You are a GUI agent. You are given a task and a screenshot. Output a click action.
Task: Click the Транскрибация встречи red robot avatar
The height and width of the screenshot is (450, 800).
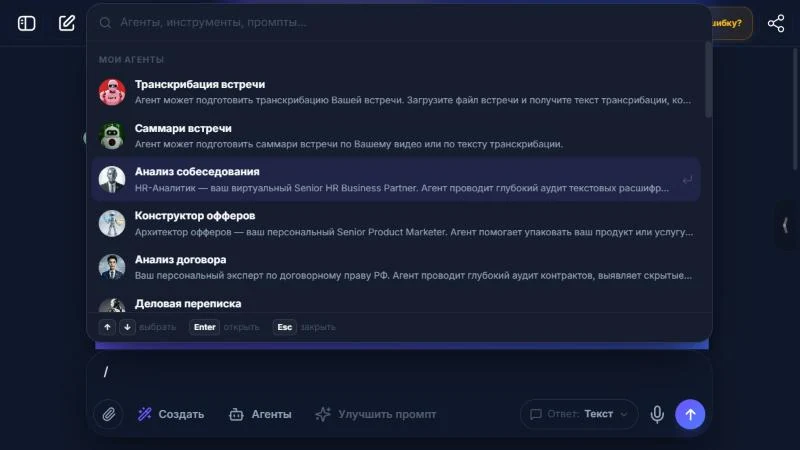tap(112, 92)
